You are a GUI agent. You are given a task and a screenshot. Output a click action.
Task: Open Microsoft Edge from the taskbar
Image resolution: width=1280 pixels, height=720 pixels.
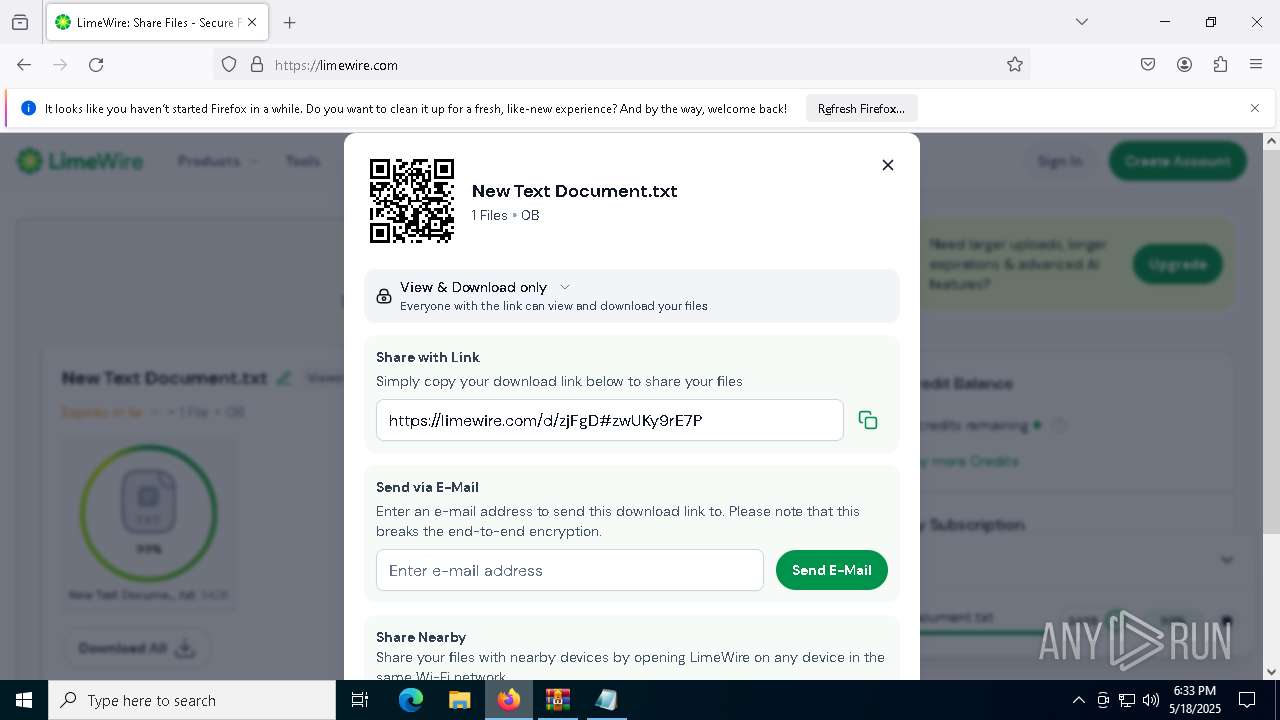[411, 700]
